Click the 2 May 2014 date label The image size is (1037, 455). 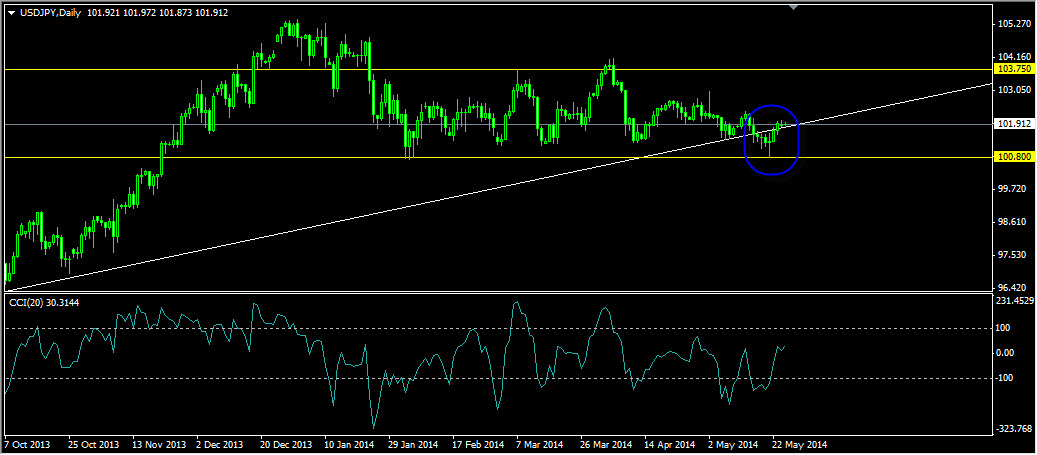(x=734, y=444)
